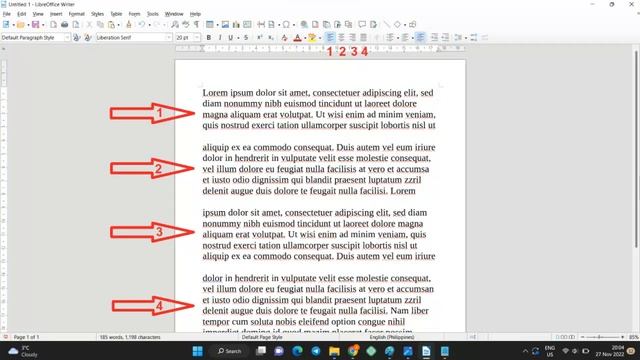Click the Superscript icon

click(259, 38)
